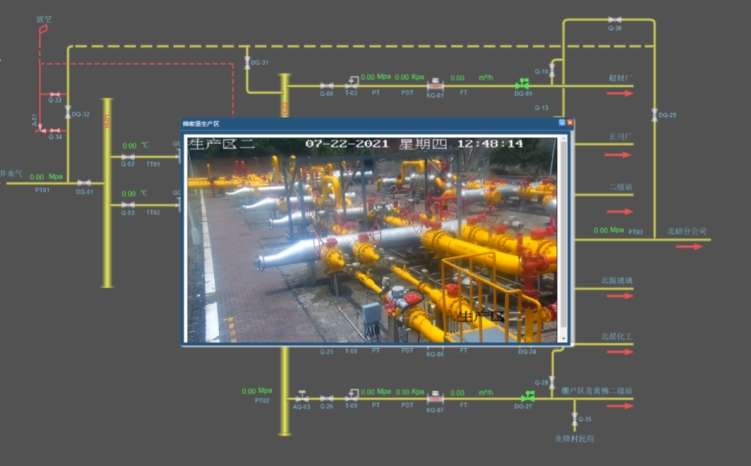Minimize the 生产区 video popup window
The width and height of the screenshot is (751, 466).
[562, 123]
